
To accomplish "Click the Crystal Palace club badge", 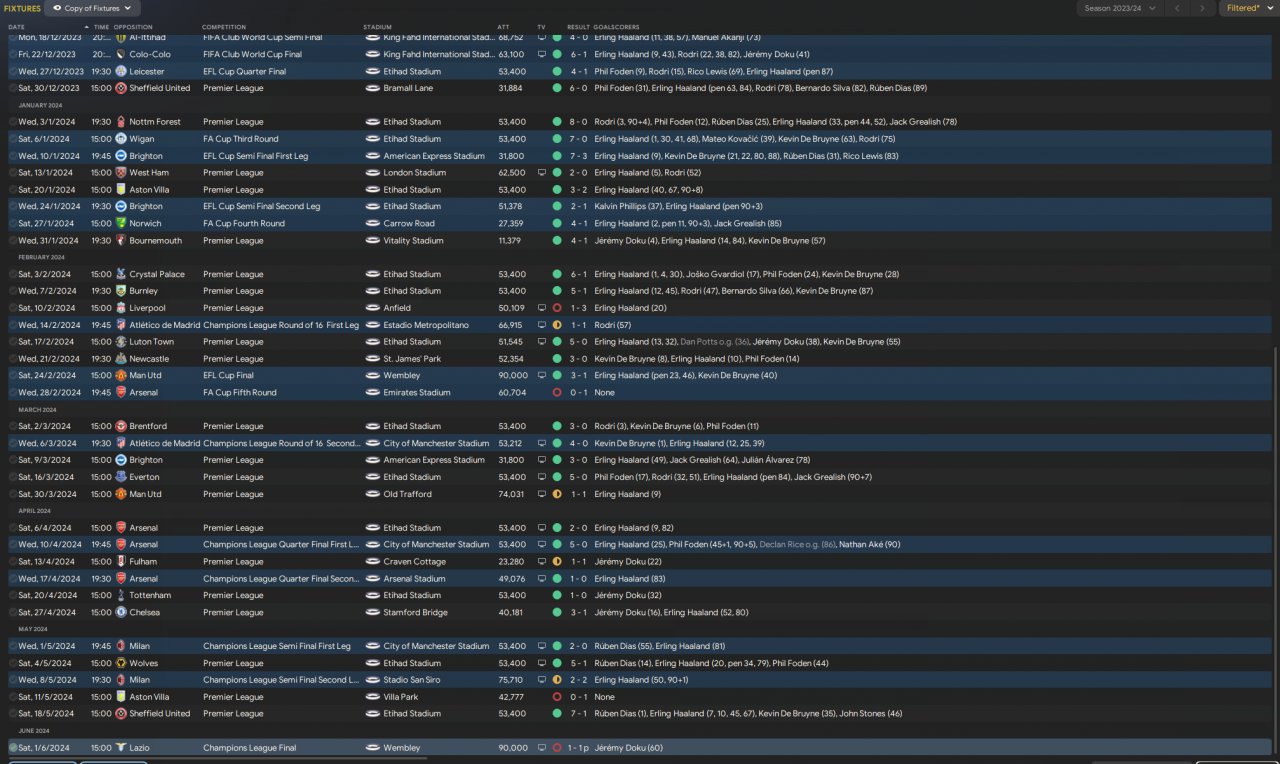I will click(120, 274).
